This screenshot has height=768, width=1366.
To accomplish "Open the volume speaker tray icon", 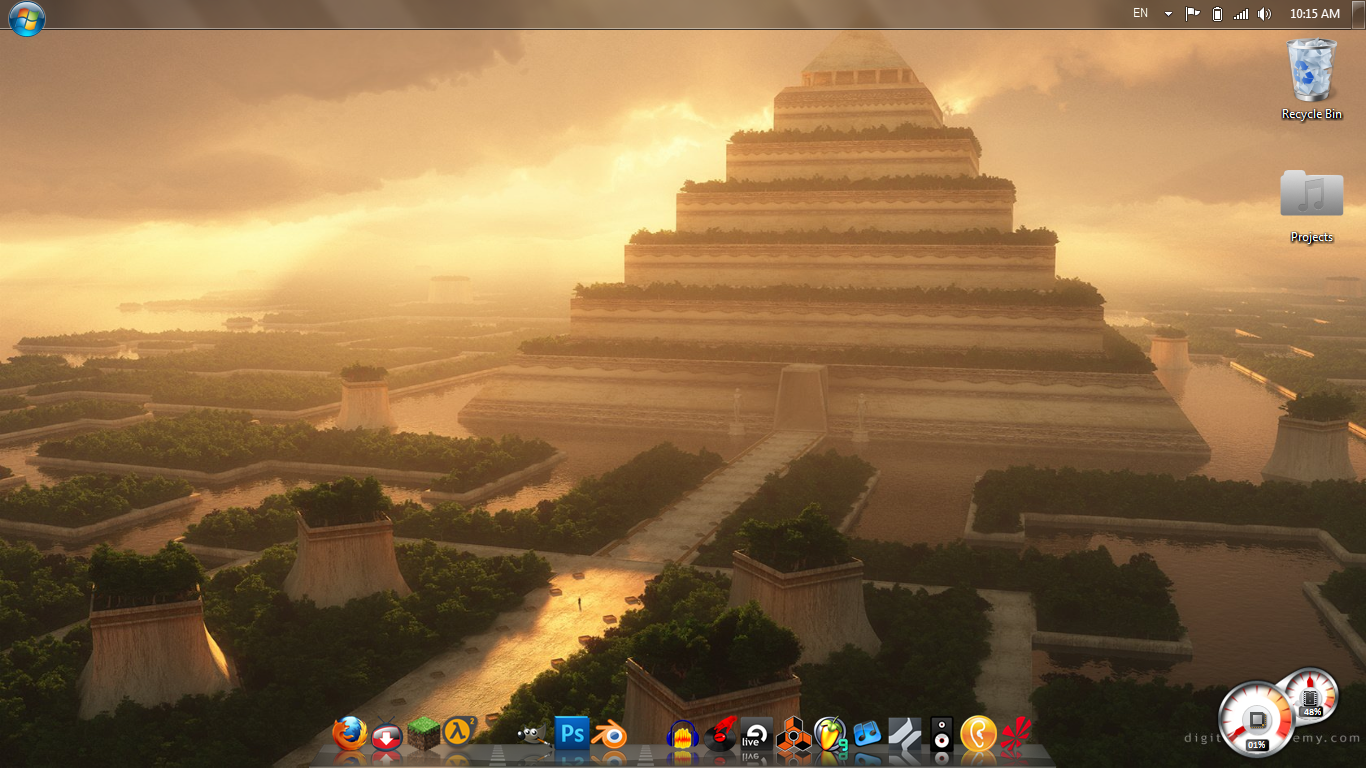I will click(1265, 14).
